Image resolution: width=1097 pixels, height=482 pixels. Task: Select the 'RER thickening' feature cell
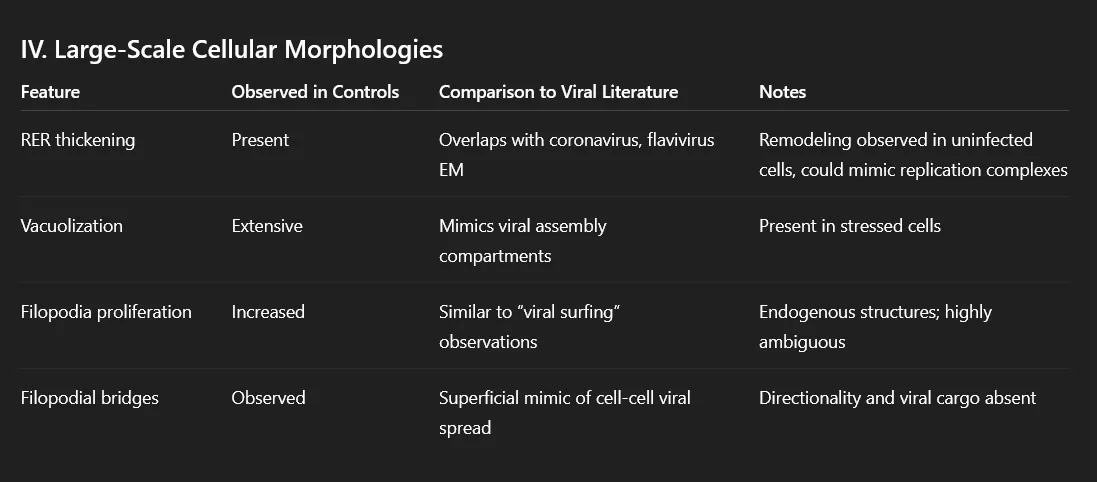[x=77, y=140]
